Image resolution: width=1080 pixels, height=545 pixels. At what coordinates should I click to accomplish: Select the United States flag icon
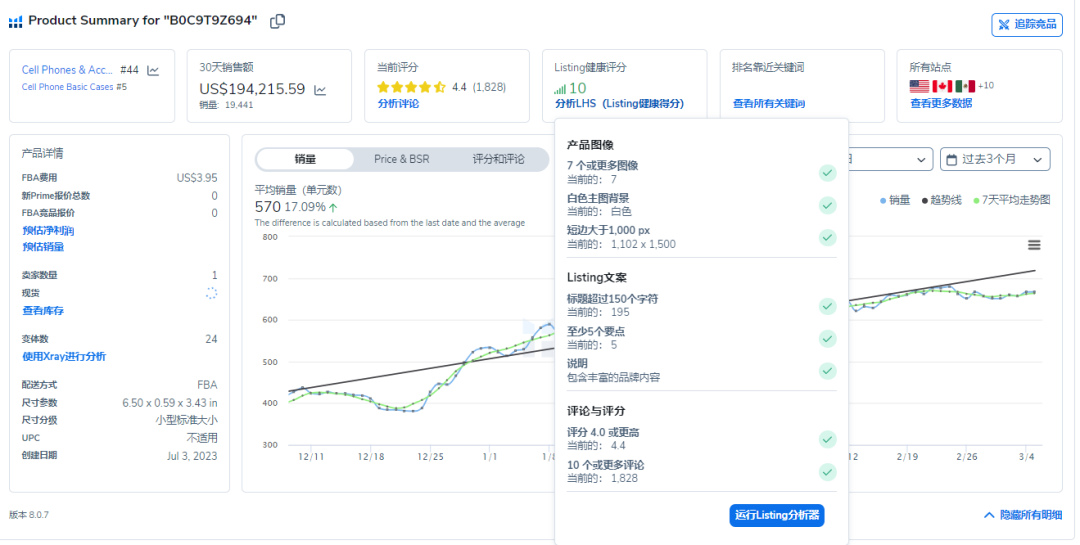click(x=920, y=86)
